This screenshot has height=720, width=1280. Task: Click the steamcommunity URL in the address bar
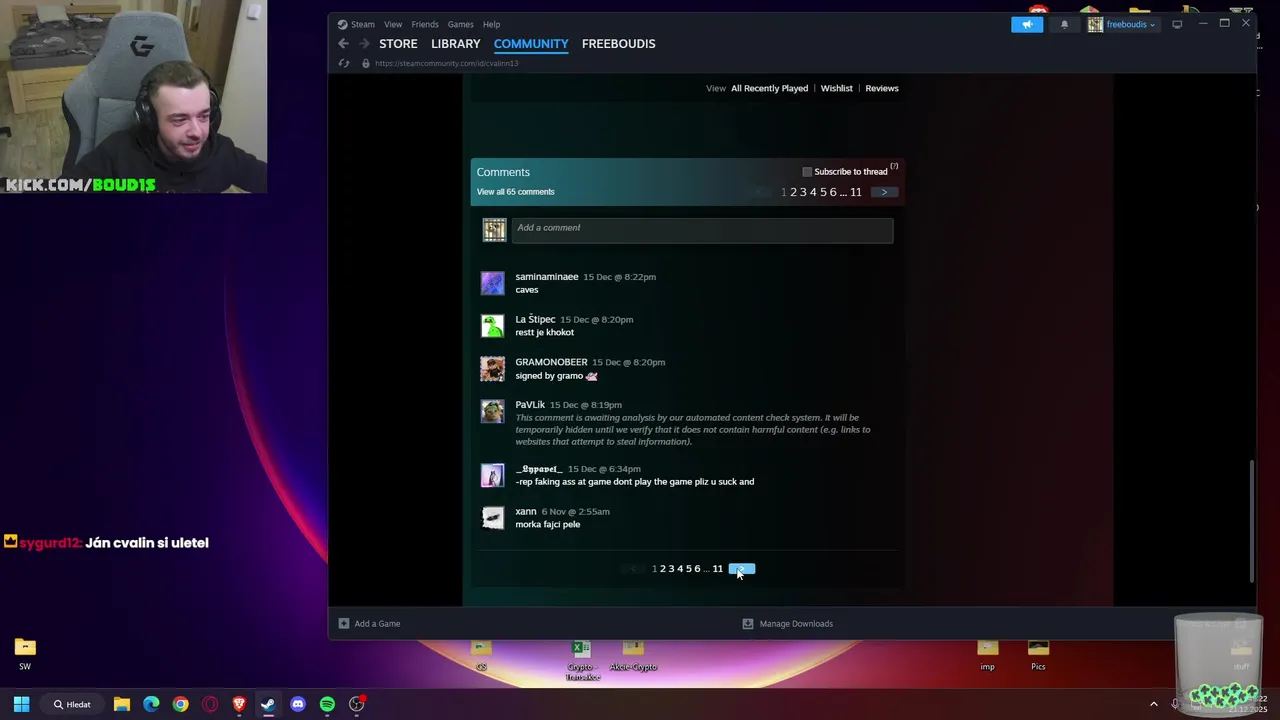(x=446, y=63)
